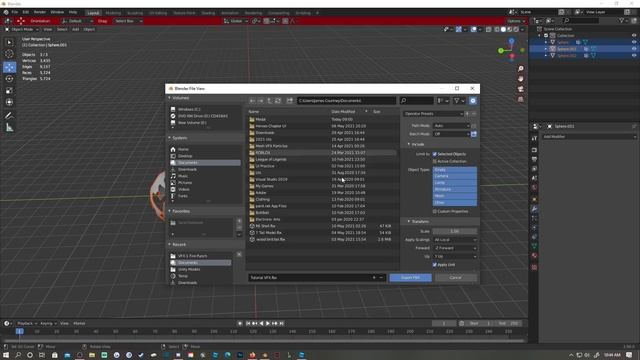Create a new folder in file browser

coord(289,100)
